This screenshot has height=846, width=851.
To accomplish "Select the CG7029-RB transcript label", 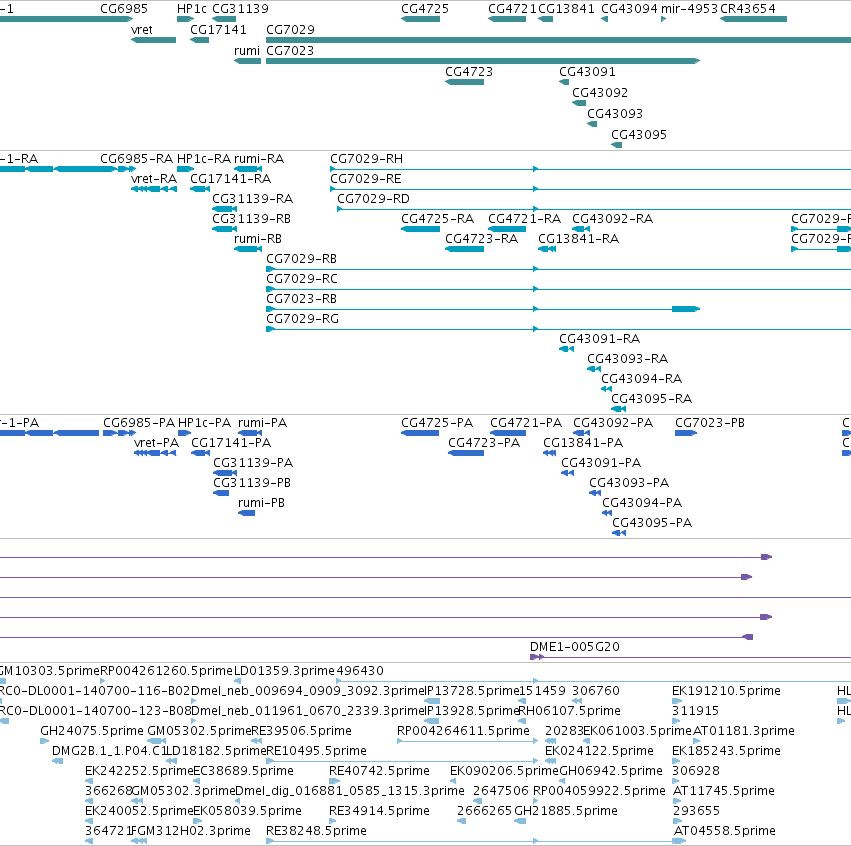I will point(301,259).
